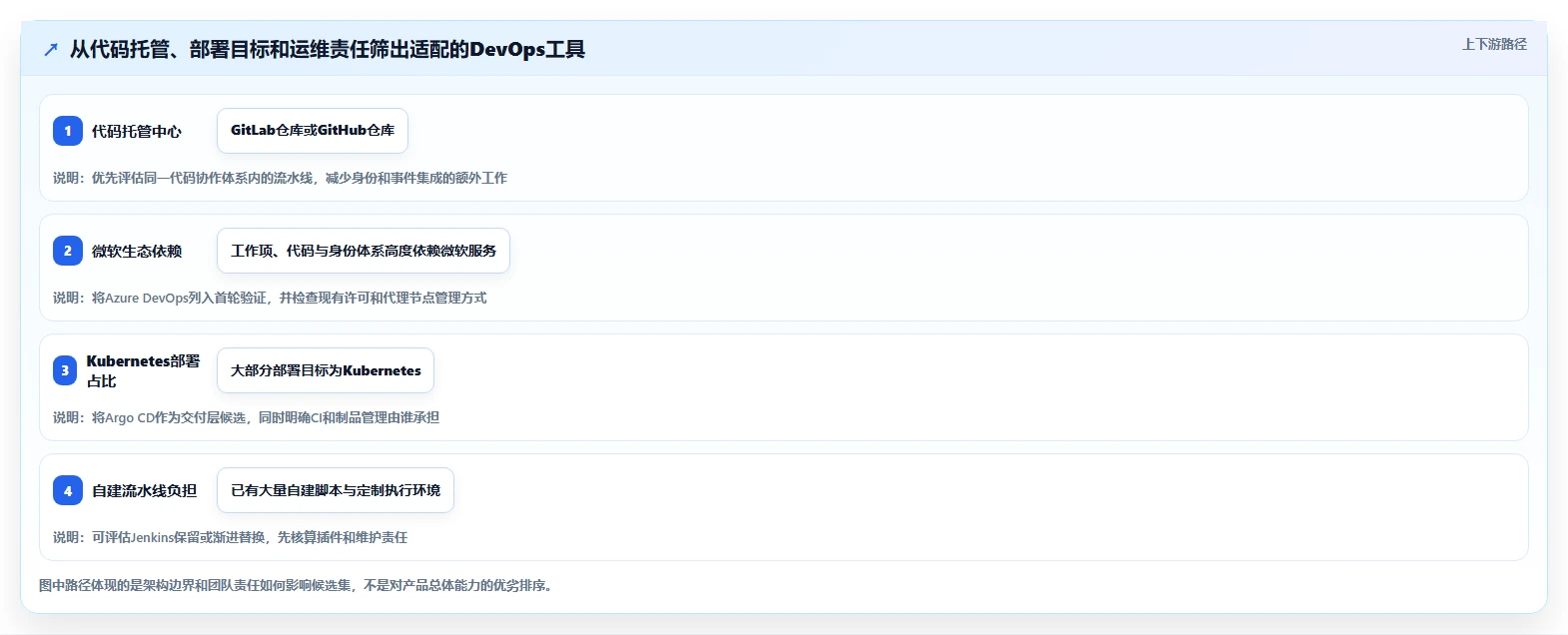Click the 微软生态依赖 heading
The width and height of the screenshot is (1568, 635).
pos(137,251)
